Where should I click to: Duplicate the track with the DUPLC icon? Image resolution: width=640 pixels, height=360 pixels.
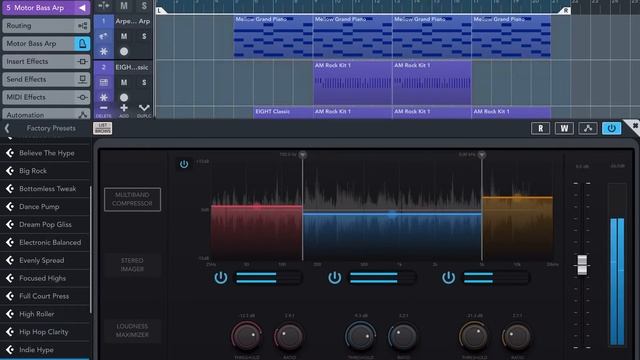pyautogui.click(x=144, y=110)
